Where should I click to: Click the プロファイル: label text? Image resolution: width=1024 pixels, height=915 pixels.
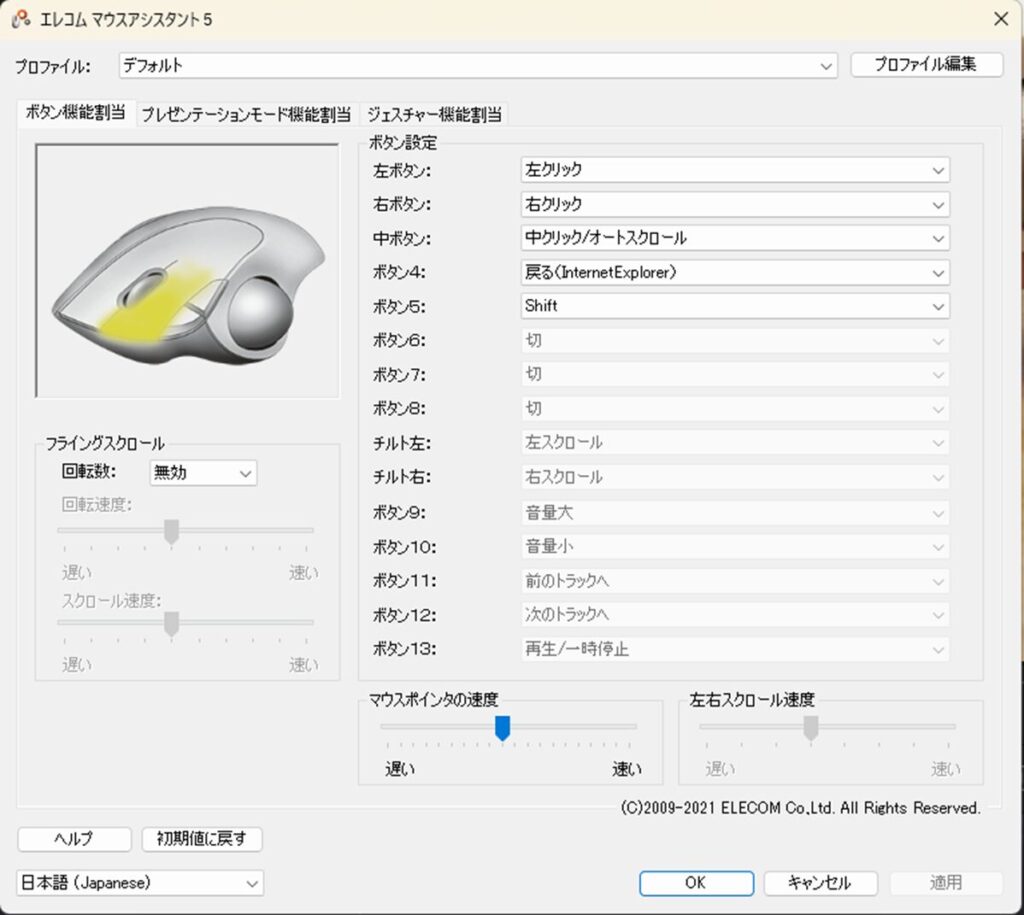click(x=53, y=67)
